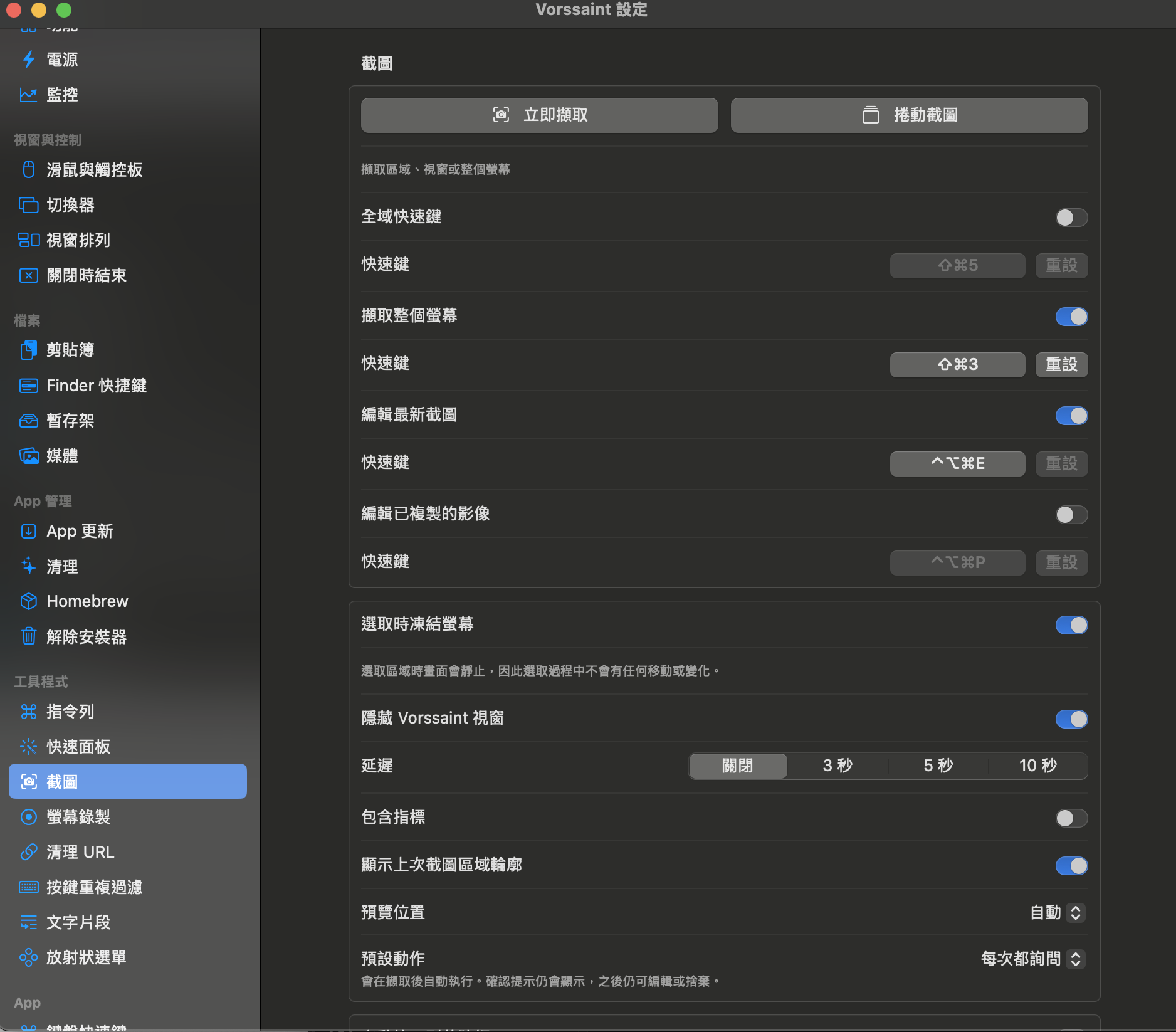Click the 快速面板 quick panel icon
This screenshot has height=1032, width=1176.
tap(29, 747)
